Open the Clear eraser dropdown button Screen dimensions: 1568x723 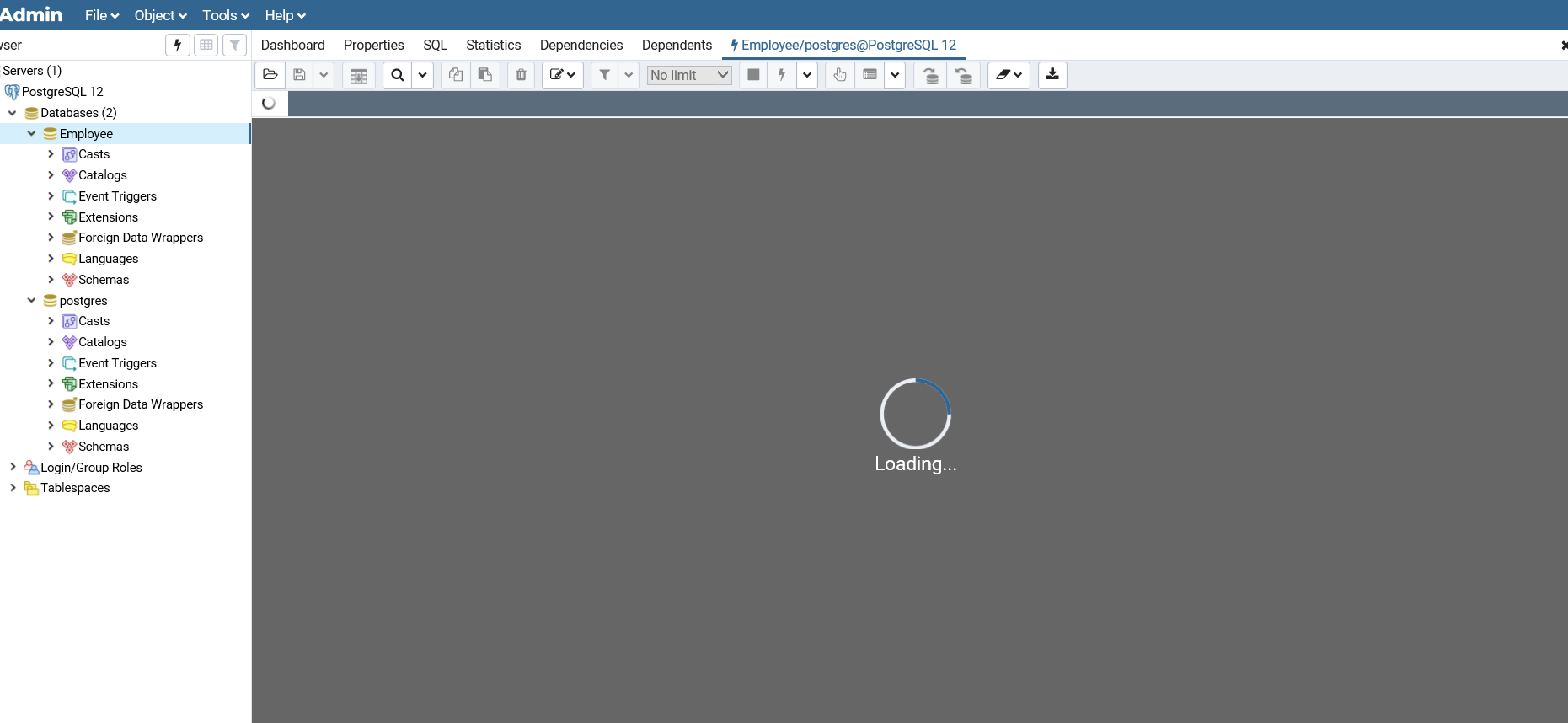point(1009,75)
